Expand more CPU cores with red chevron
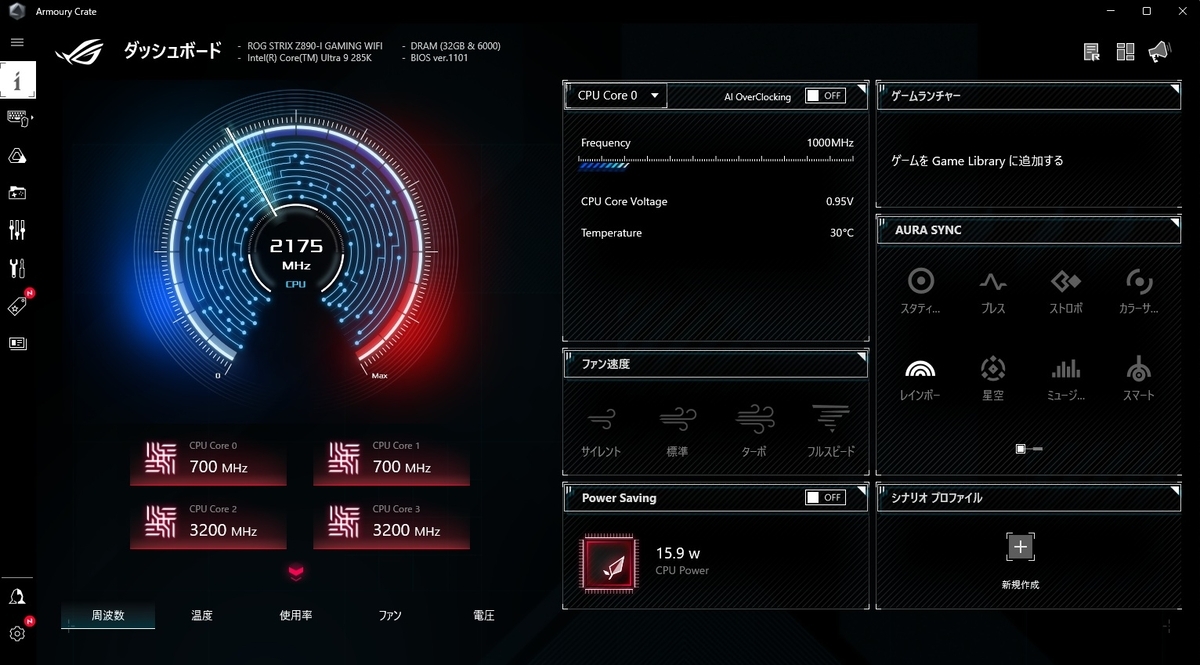 point(296,572)
